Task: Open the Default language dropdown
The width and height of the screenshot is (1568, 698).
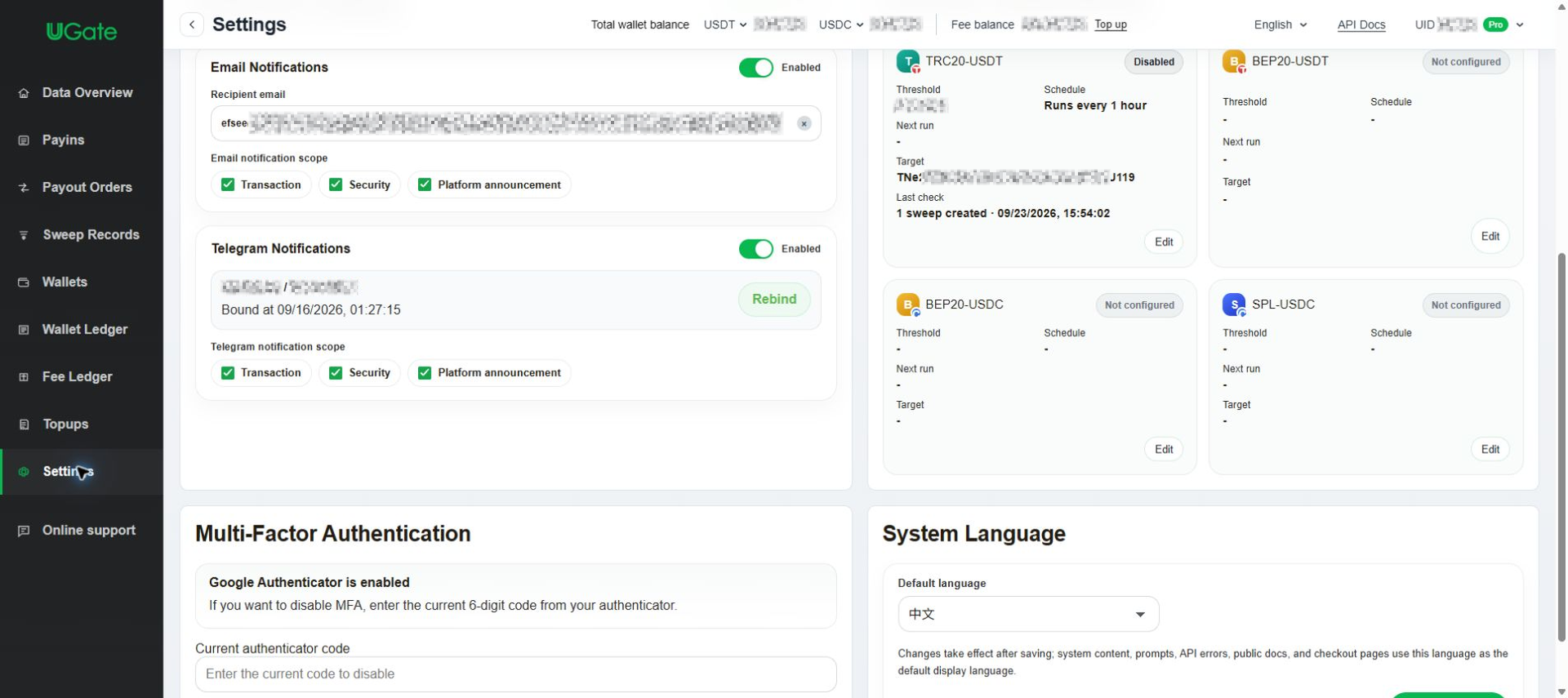Action: point(1028,614)
